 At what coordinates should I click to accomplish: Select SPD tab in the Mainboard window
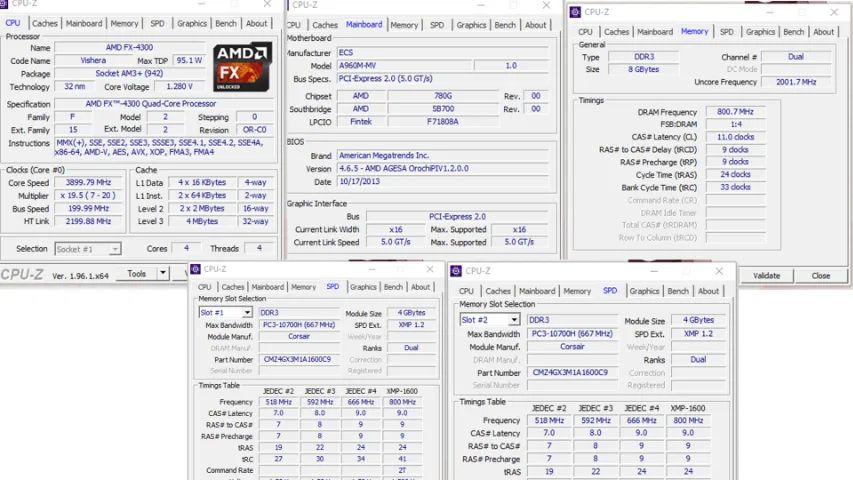pyautogui.click(x=437, y=25)
